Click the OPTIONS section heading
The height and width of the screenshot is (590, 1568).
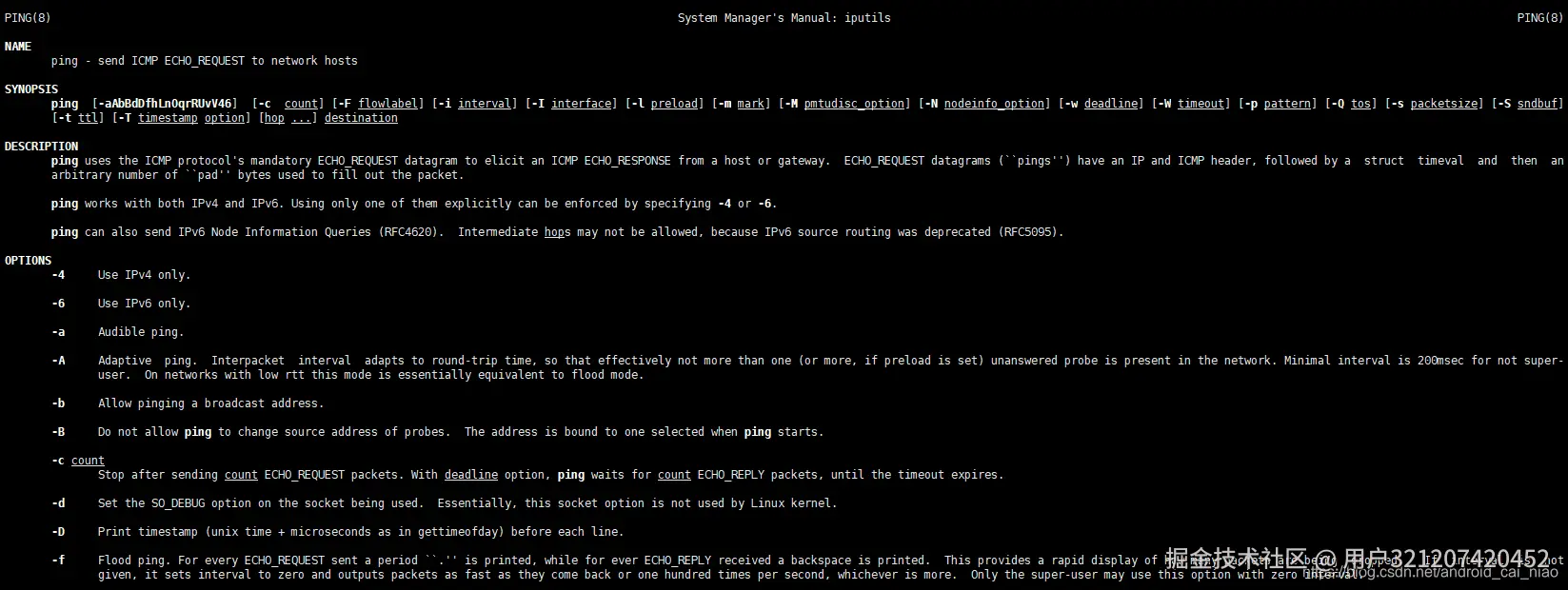(28, 261)
